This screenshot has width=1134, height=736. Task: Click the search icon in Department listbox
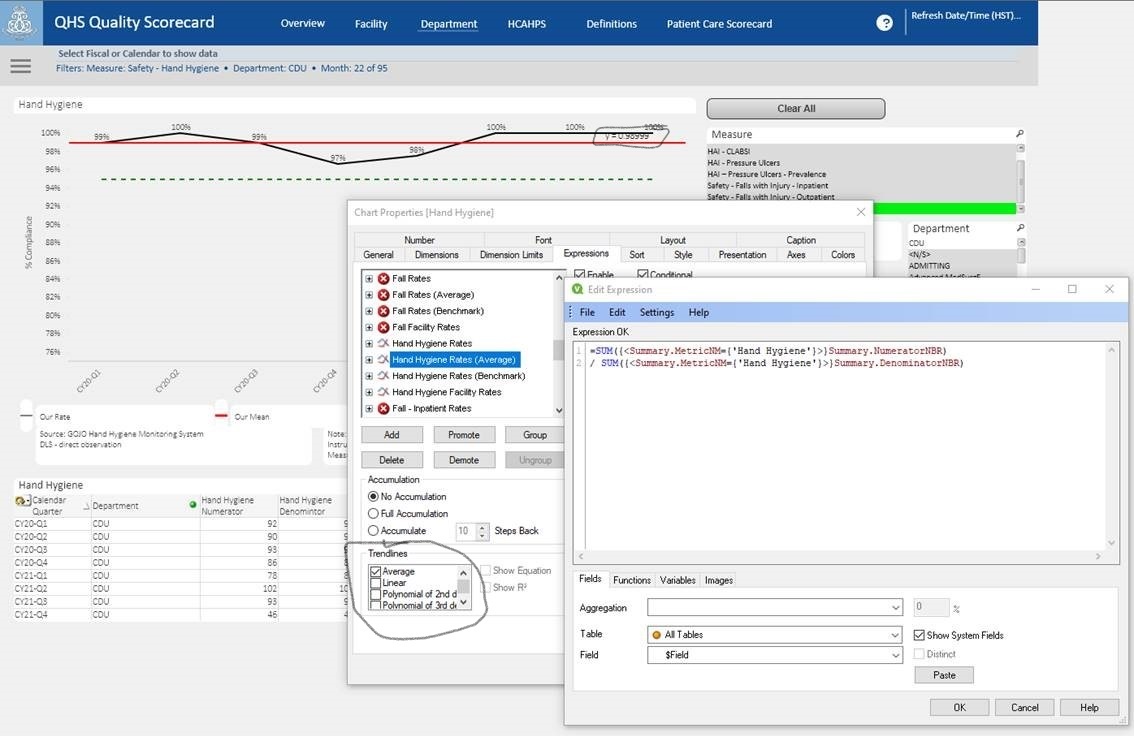click(x=1020, y=228)
